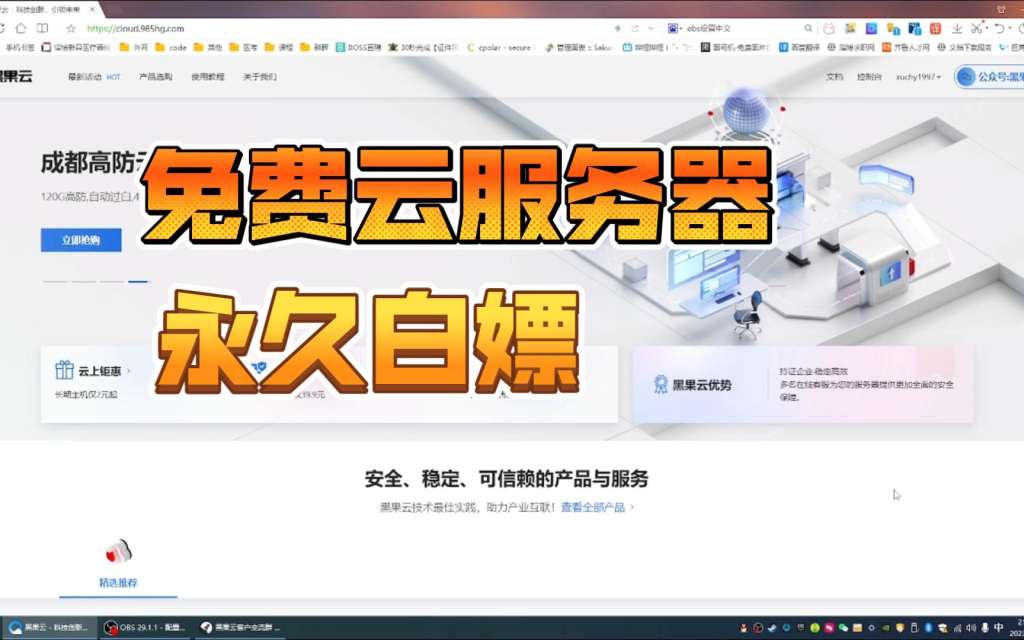Screen dimensions: 1024x640
Task: Open Baidu search engine selector
Action: 673,28
